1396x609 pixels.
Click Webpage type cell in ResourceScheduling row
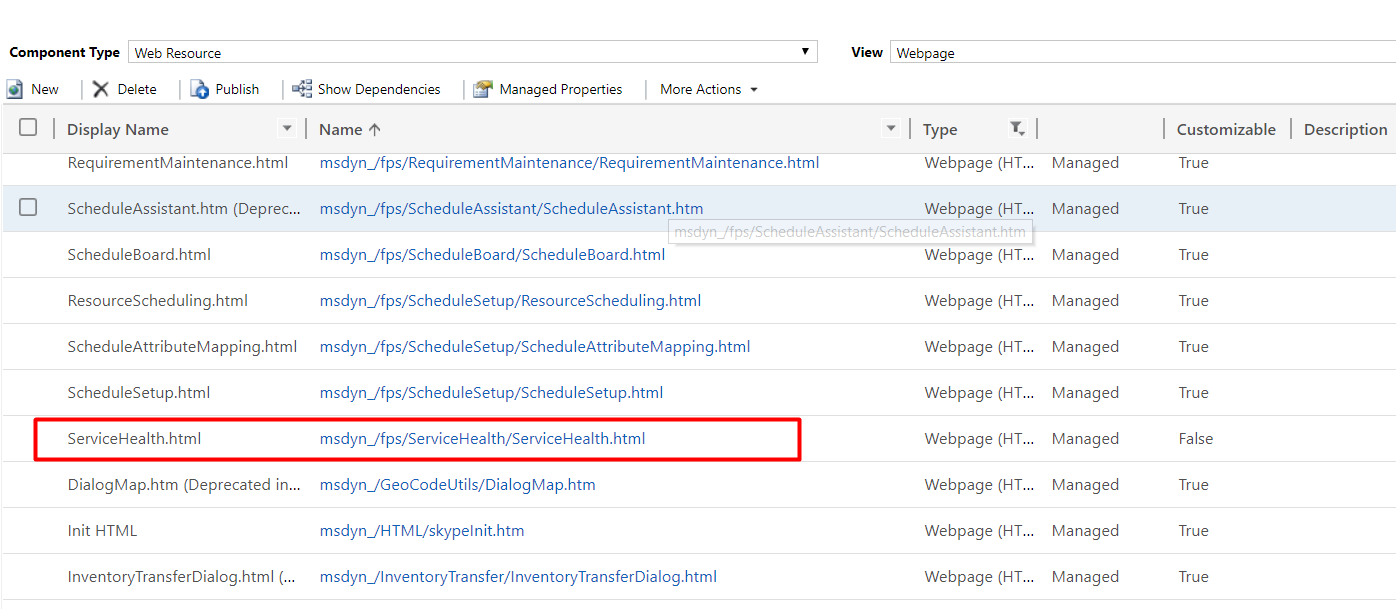coord(979,300)
